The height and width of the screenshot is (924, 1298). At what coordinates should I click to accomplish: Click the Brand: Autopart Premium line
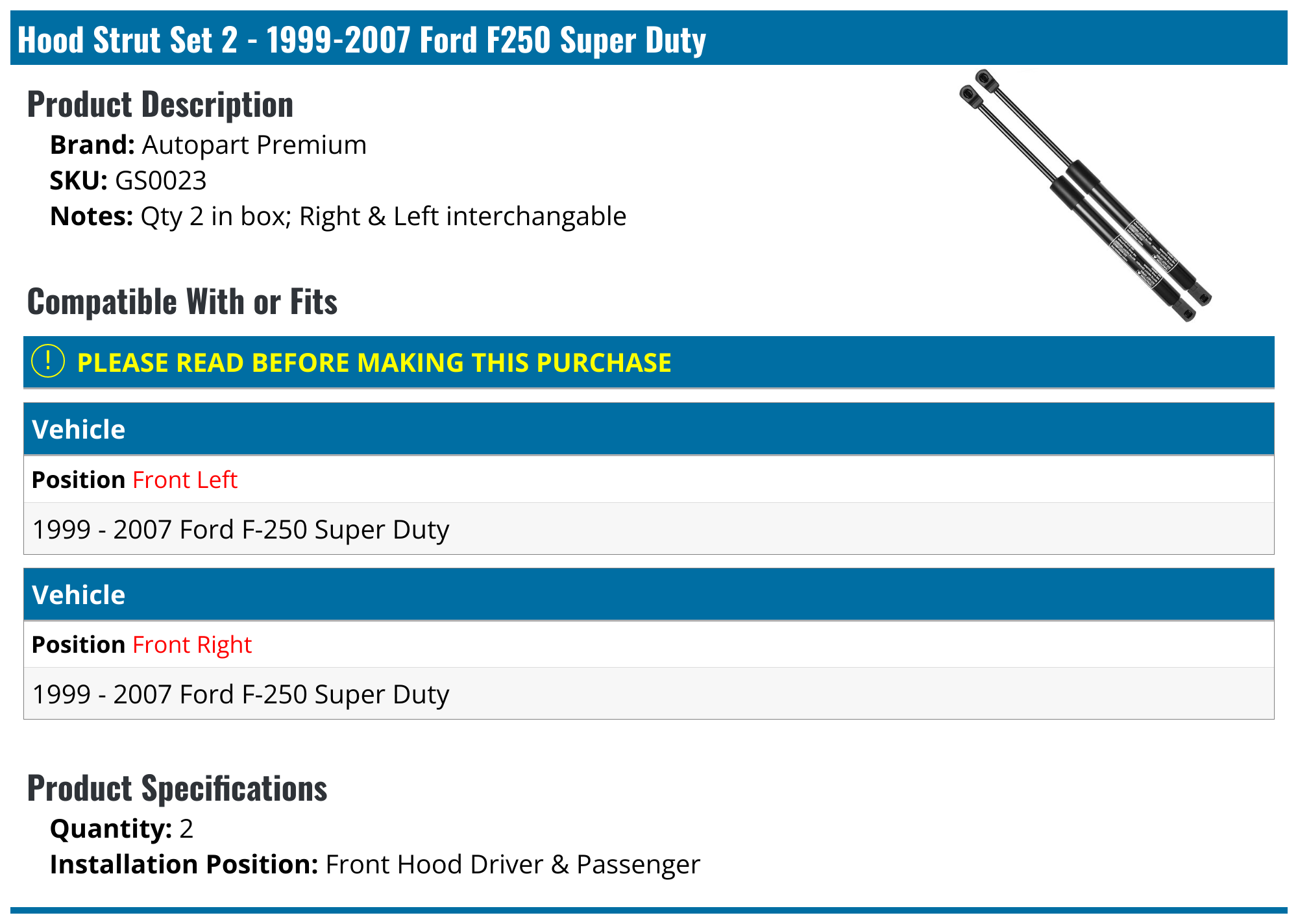208,145
